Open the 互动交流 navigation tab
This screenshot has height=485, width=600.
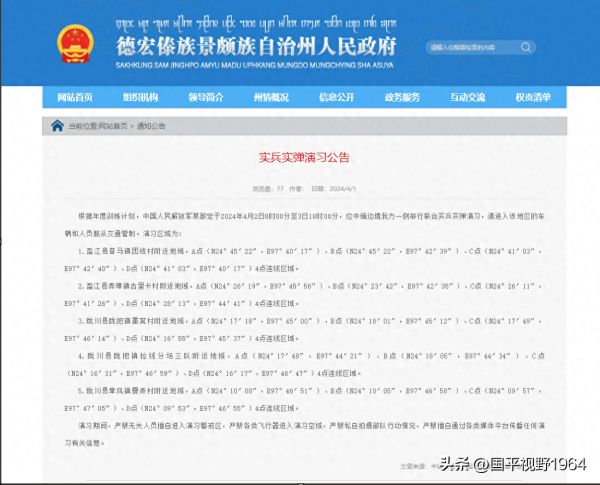(x=467, y=97)
